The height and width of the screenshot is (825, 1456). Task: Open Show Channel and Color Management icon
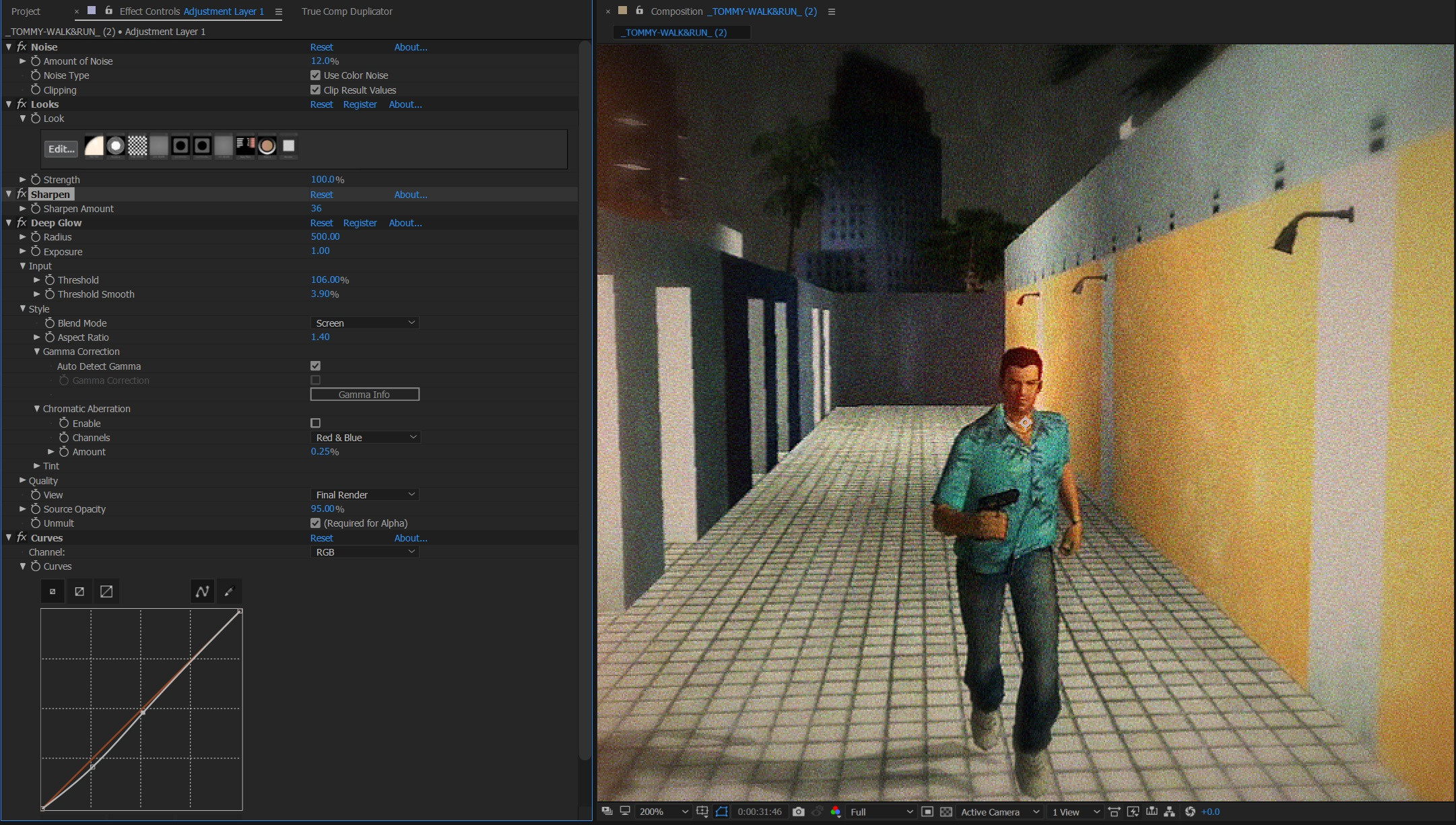click(x=836, y=812)
